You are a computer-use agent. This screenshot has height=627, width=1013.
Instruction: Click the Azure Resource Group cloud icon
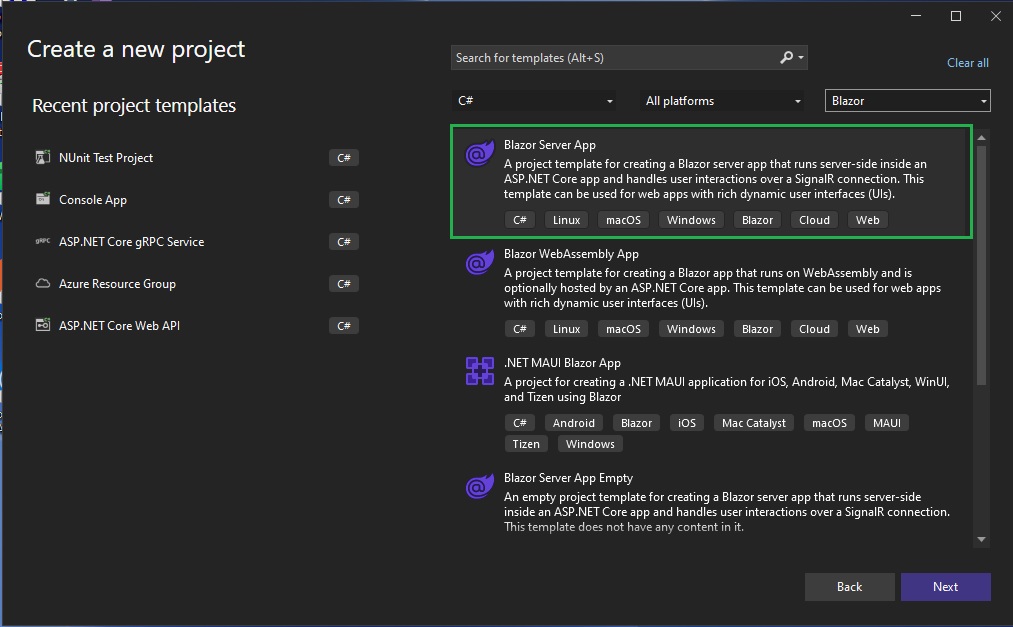click(x=43, y=283)
